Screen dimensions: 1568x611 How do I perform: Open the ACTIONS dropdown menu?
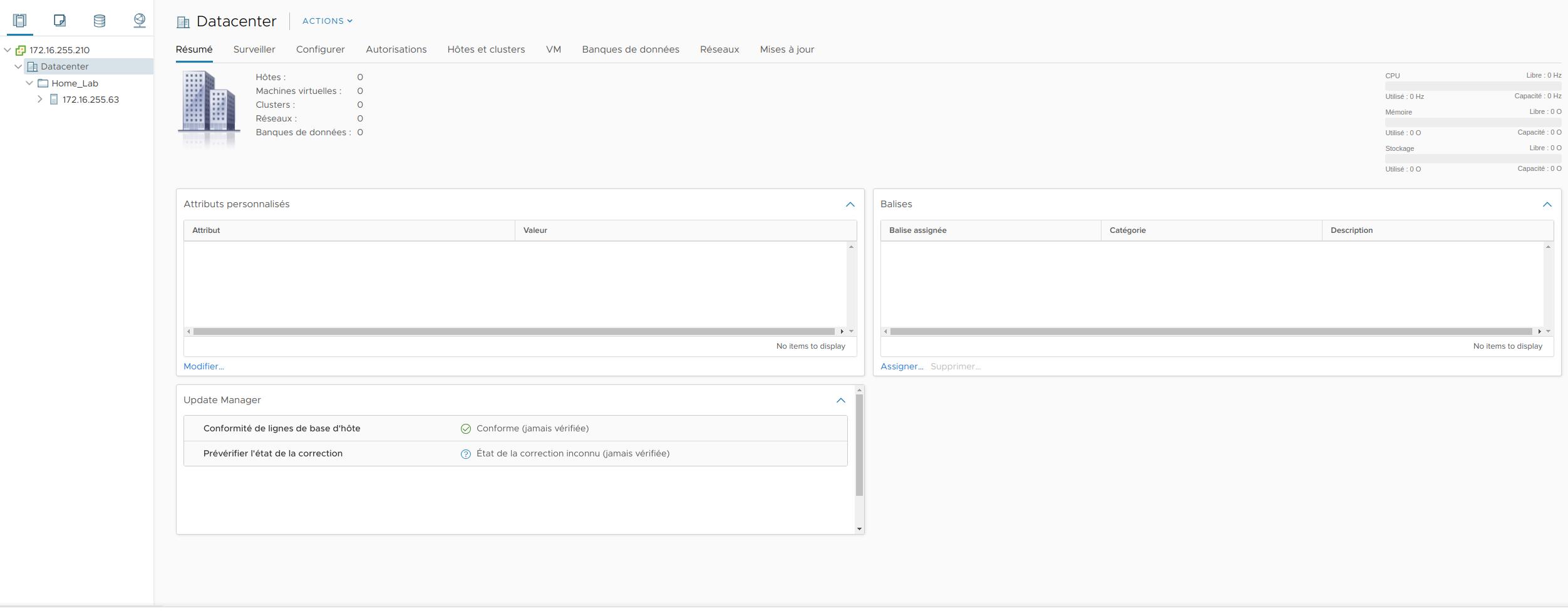pos(328,21)
